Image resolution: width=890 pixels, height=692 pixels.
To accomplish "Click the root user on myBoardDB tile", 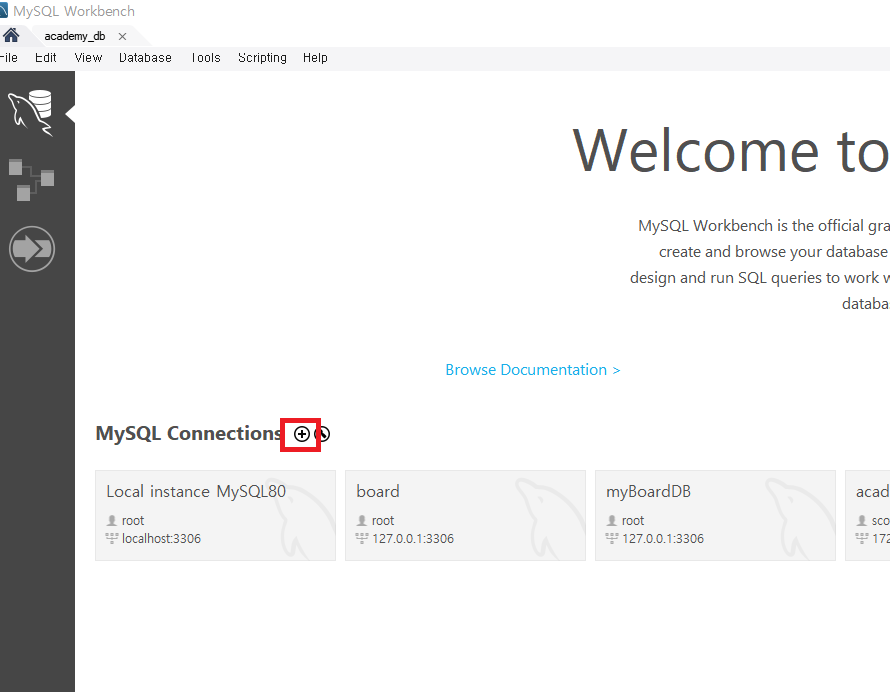I will click(632, 521).
